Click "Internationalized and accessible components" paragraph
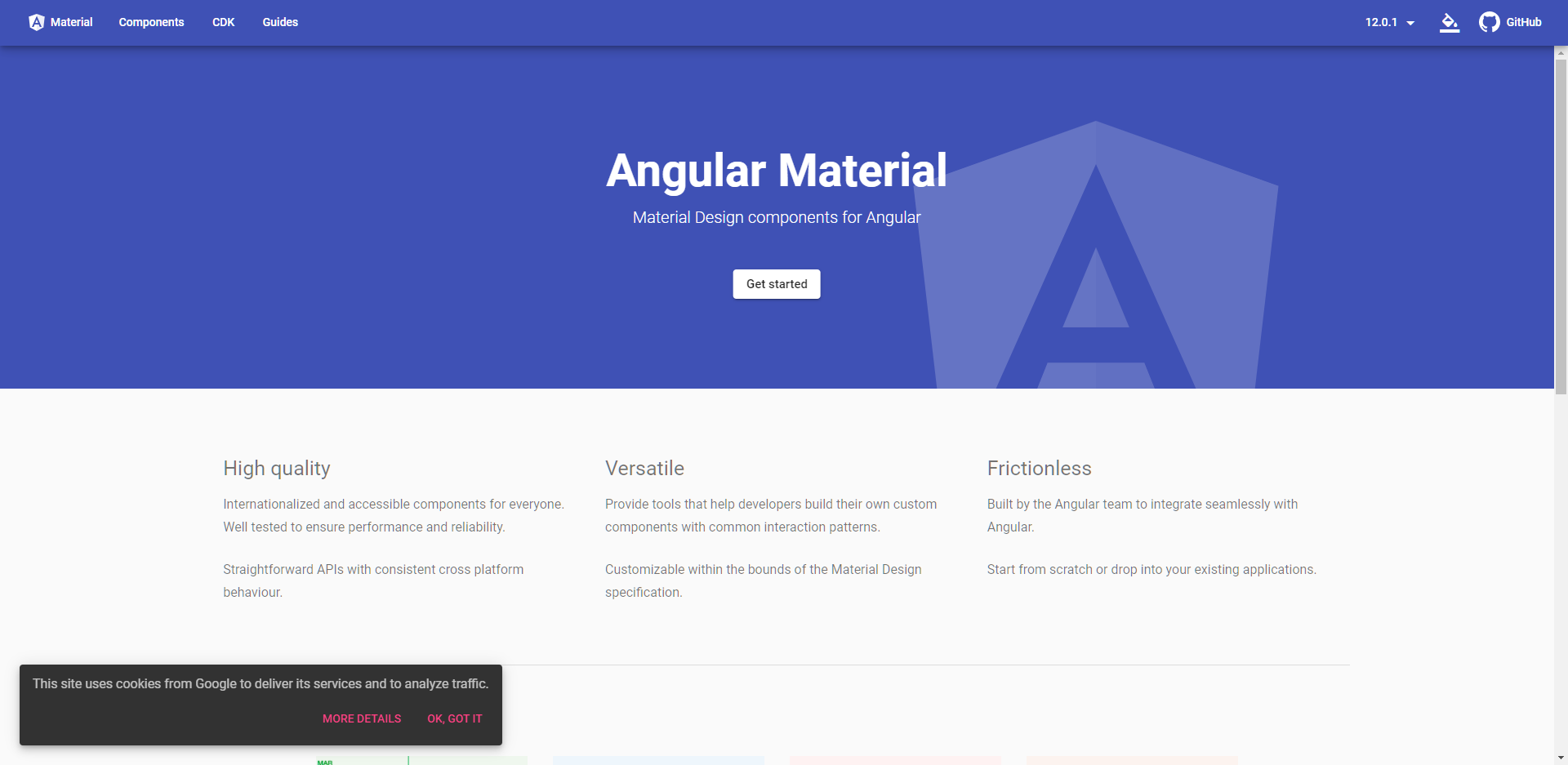Viewport: 1568px width, 765px height. [394, 515]
